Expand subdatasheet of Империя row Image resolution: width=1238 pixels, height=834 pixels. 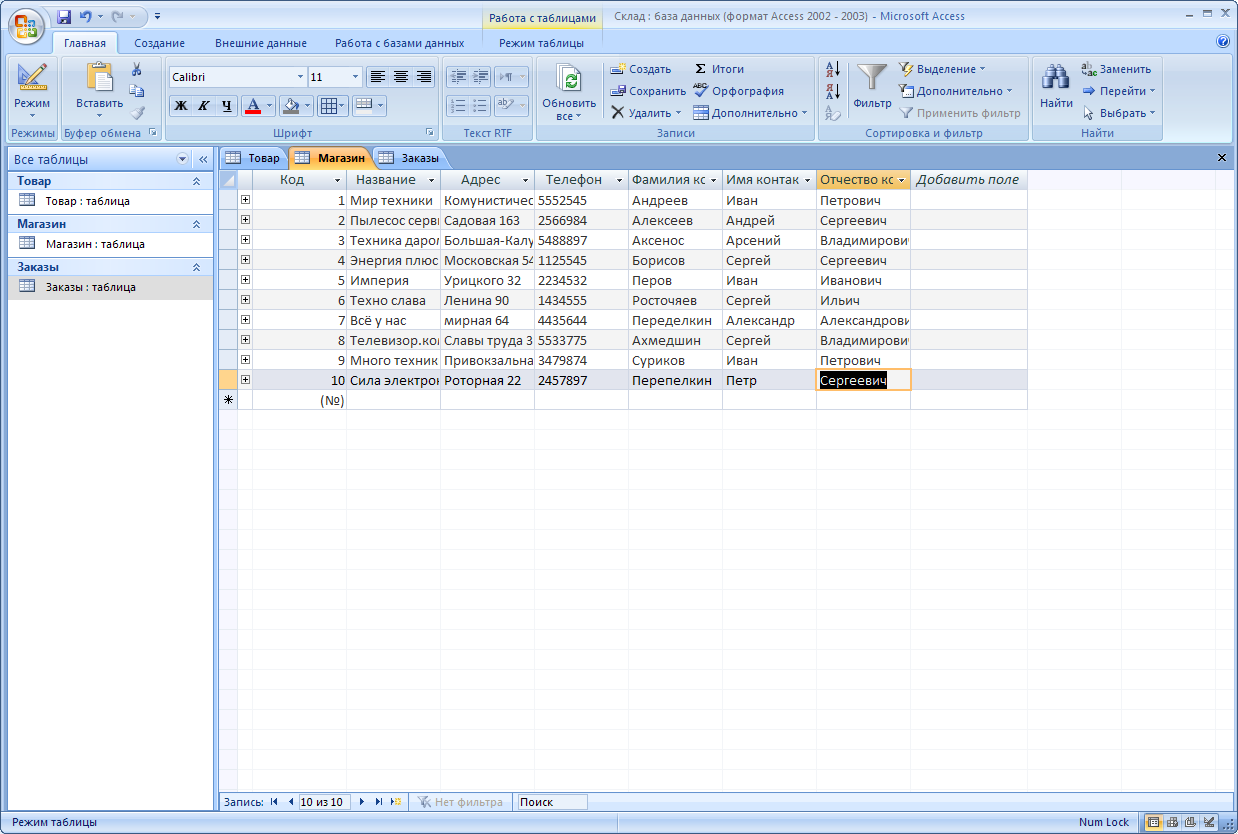(244, 280)
